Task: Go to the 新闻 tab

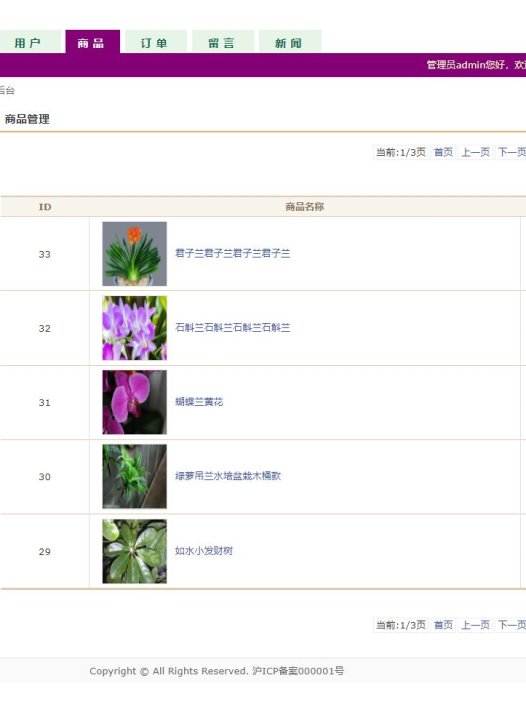Action: 290,42
